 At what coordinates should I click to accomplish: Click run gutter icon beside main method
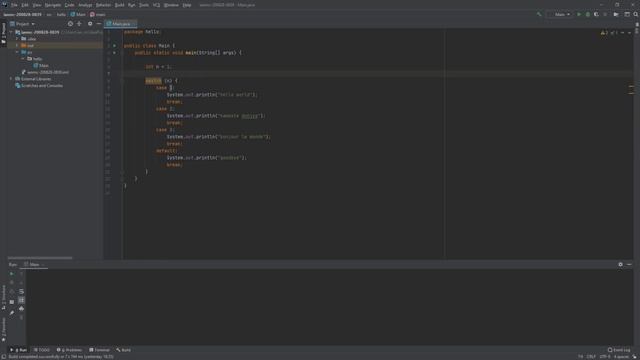tap(114, 53)
